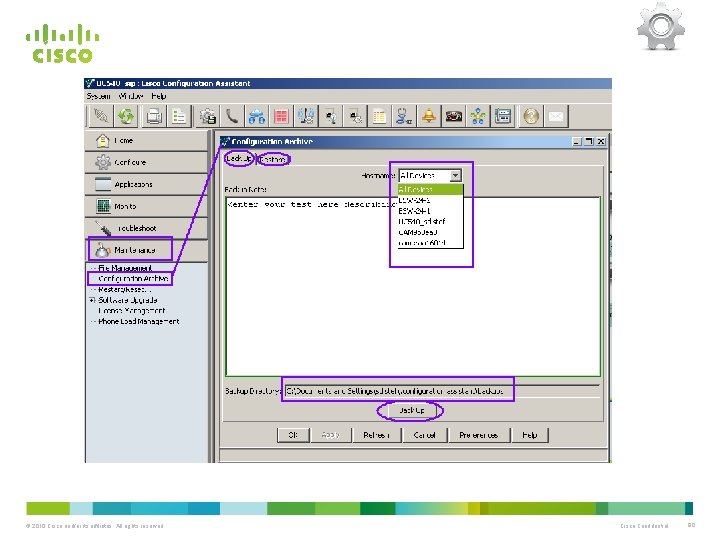Click the gear with floppy disk toolbar icon

tap(207, 116)
